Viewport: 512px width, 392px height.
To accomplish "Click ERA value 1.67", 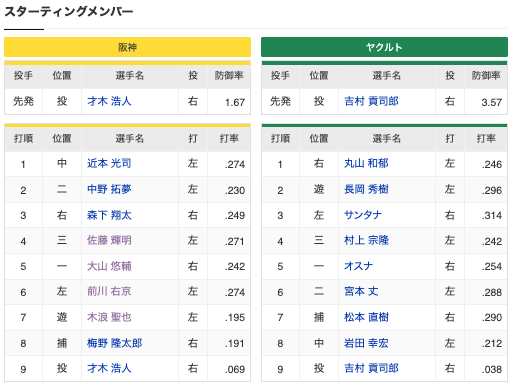I will point(235,102).
